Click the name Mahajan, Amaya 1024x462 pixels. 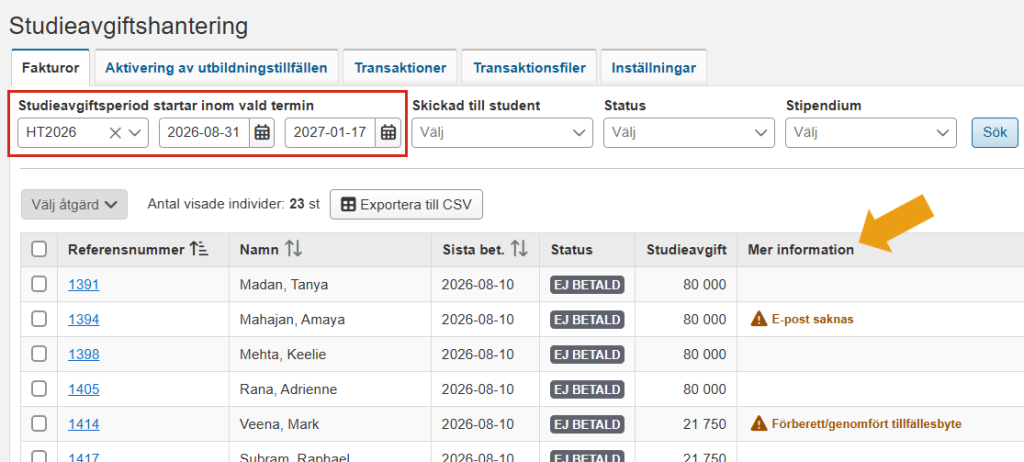pos(292,320)
